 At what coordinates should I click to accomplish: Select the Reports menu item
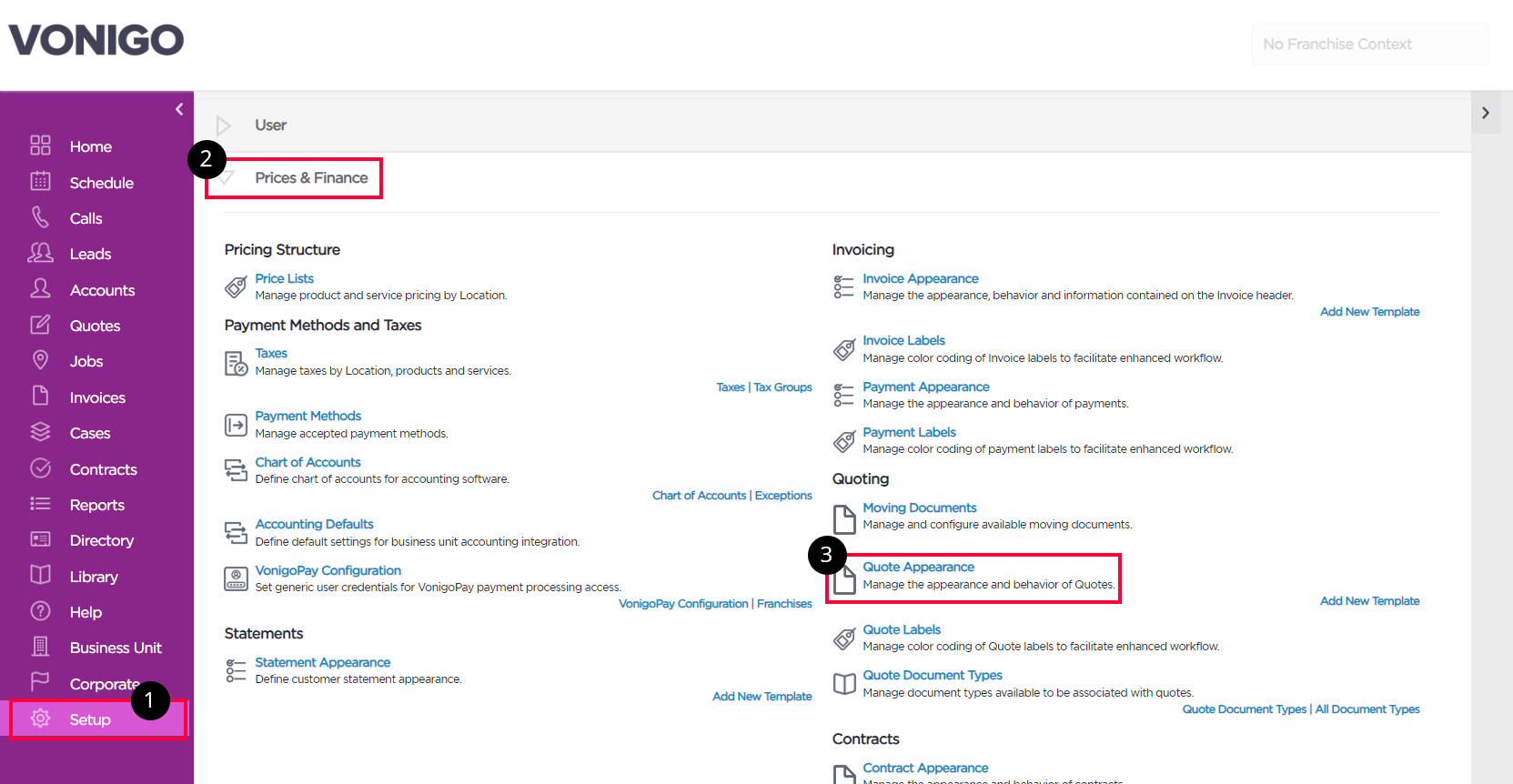click(x=97, y=505)
